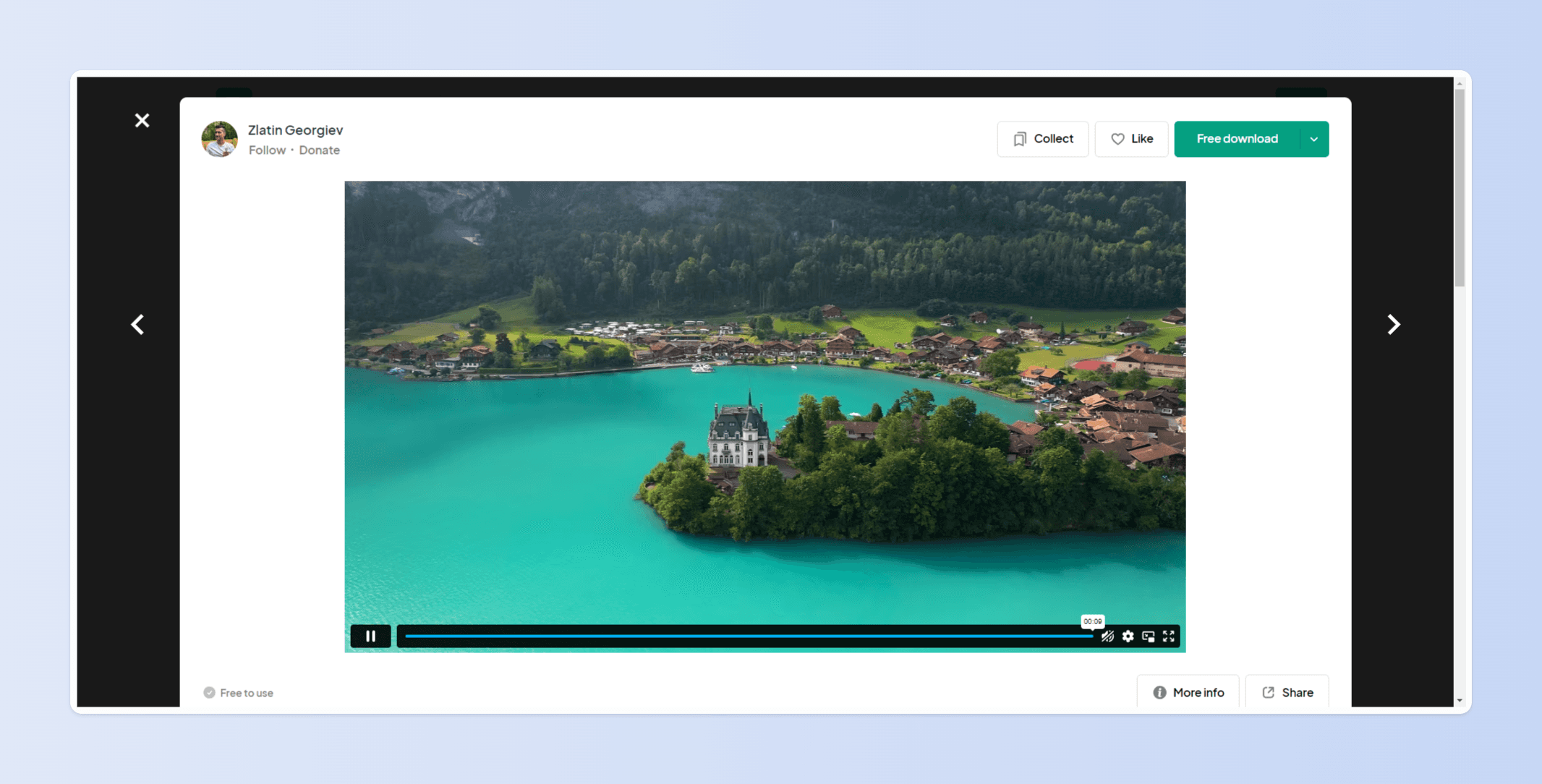Click the Donate link for creator
Image resolution: width=1542 pixels, height=784 pixels.
[318, 150]
